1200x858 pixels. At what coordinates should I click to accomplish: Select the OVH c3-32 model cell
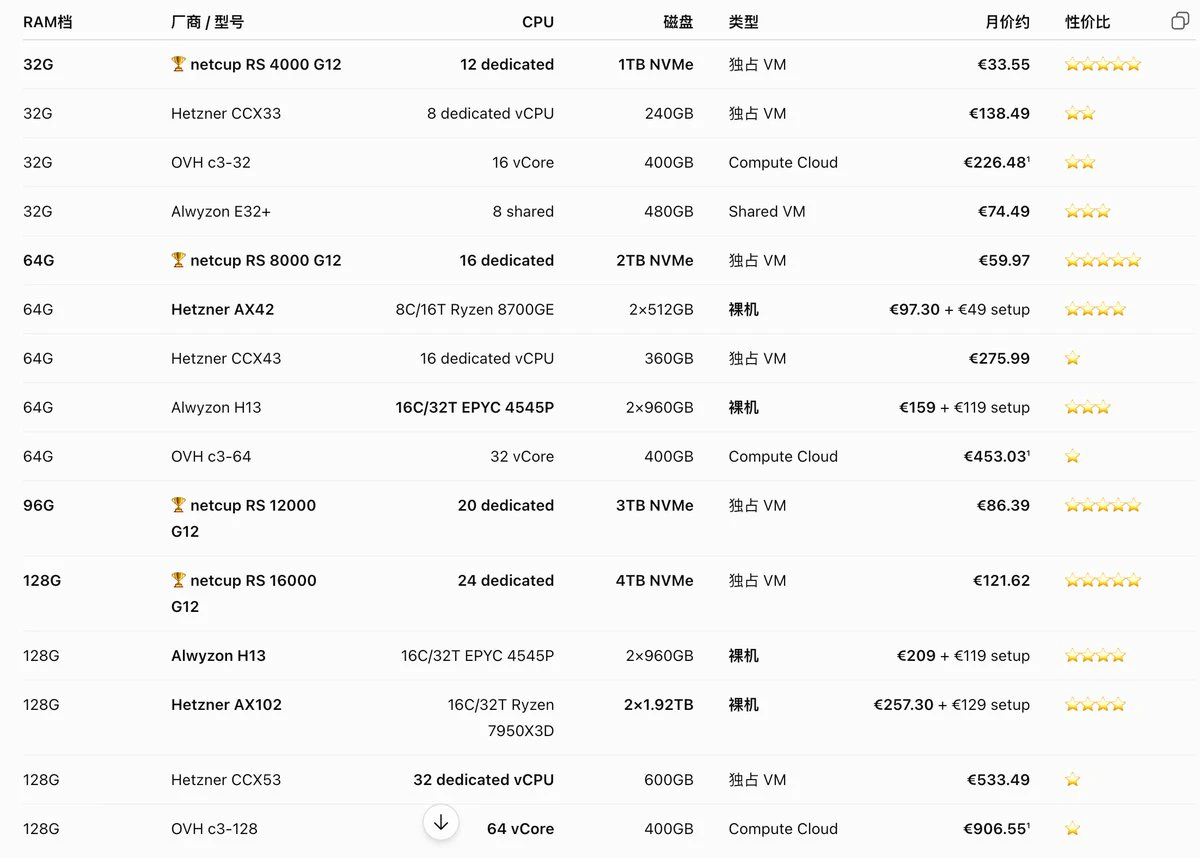(x=211, y=162)
